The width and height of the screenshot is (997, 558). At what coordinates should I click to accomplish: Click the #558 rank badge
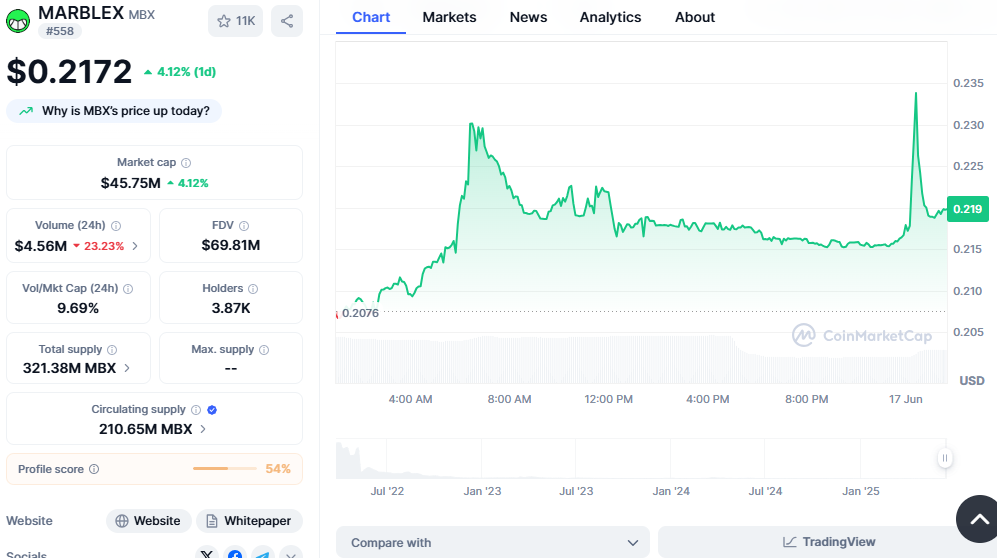coord(60,31)
